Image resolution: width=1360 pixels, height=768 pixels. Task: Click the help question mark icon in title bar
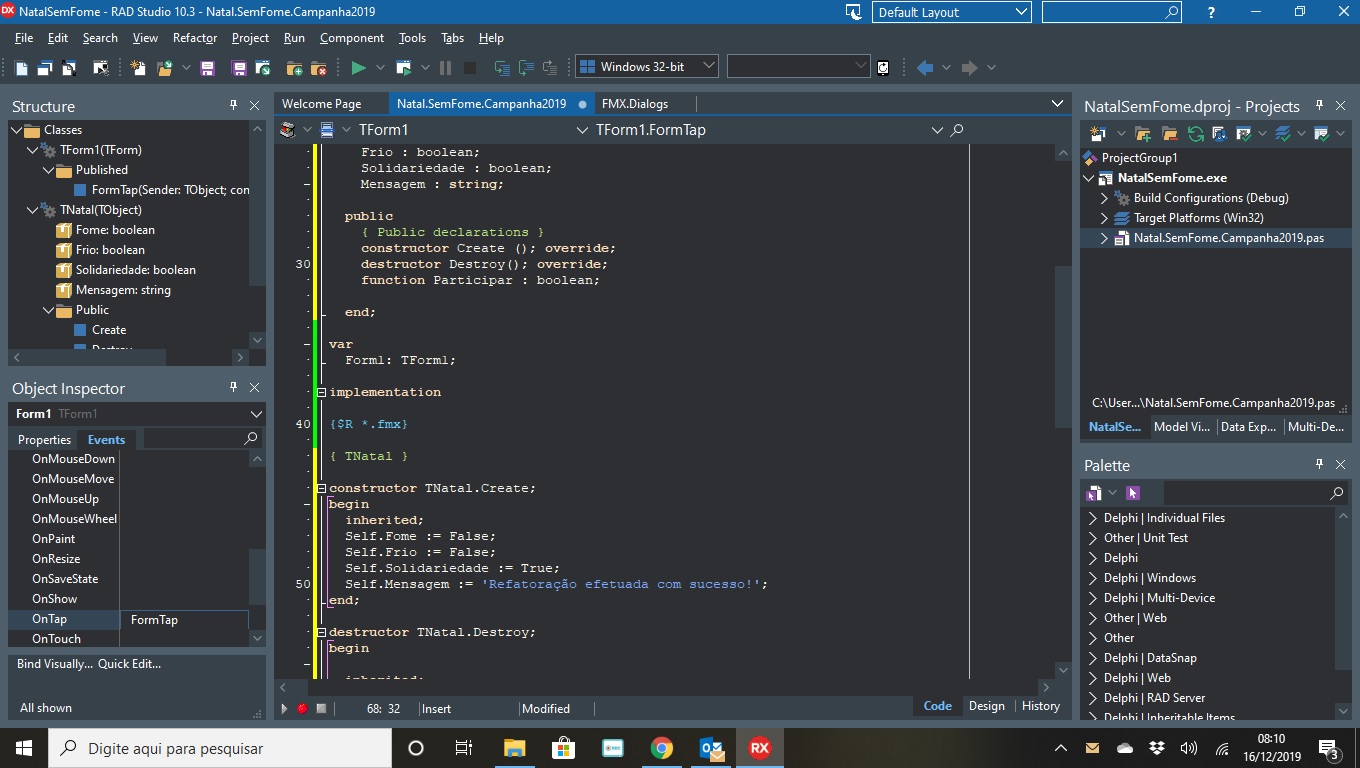coord(1212,12)
